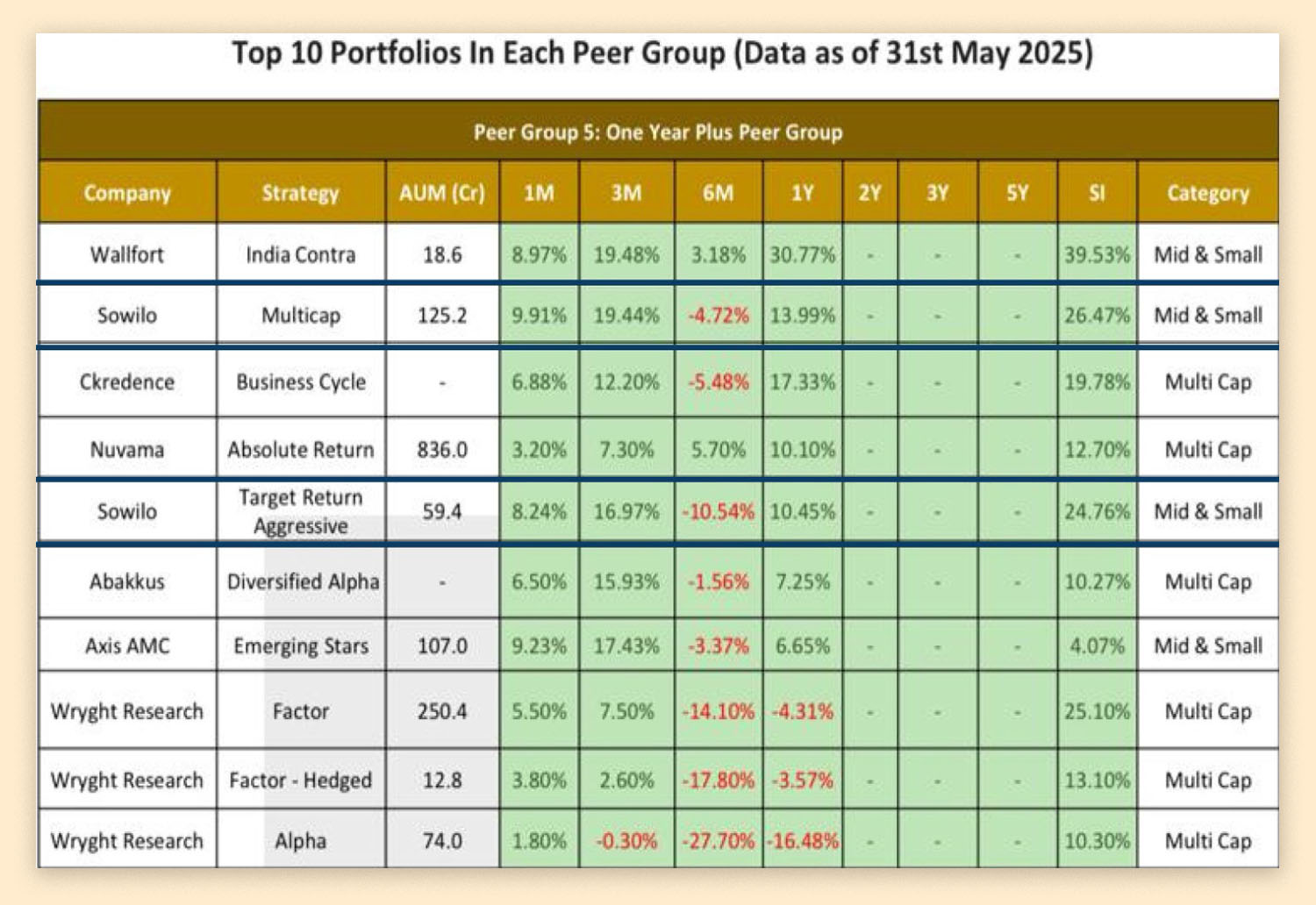Click the Peer Group 5 banner title
The height and width of the screenshot is (905, 1316).
tap(658, 132)
